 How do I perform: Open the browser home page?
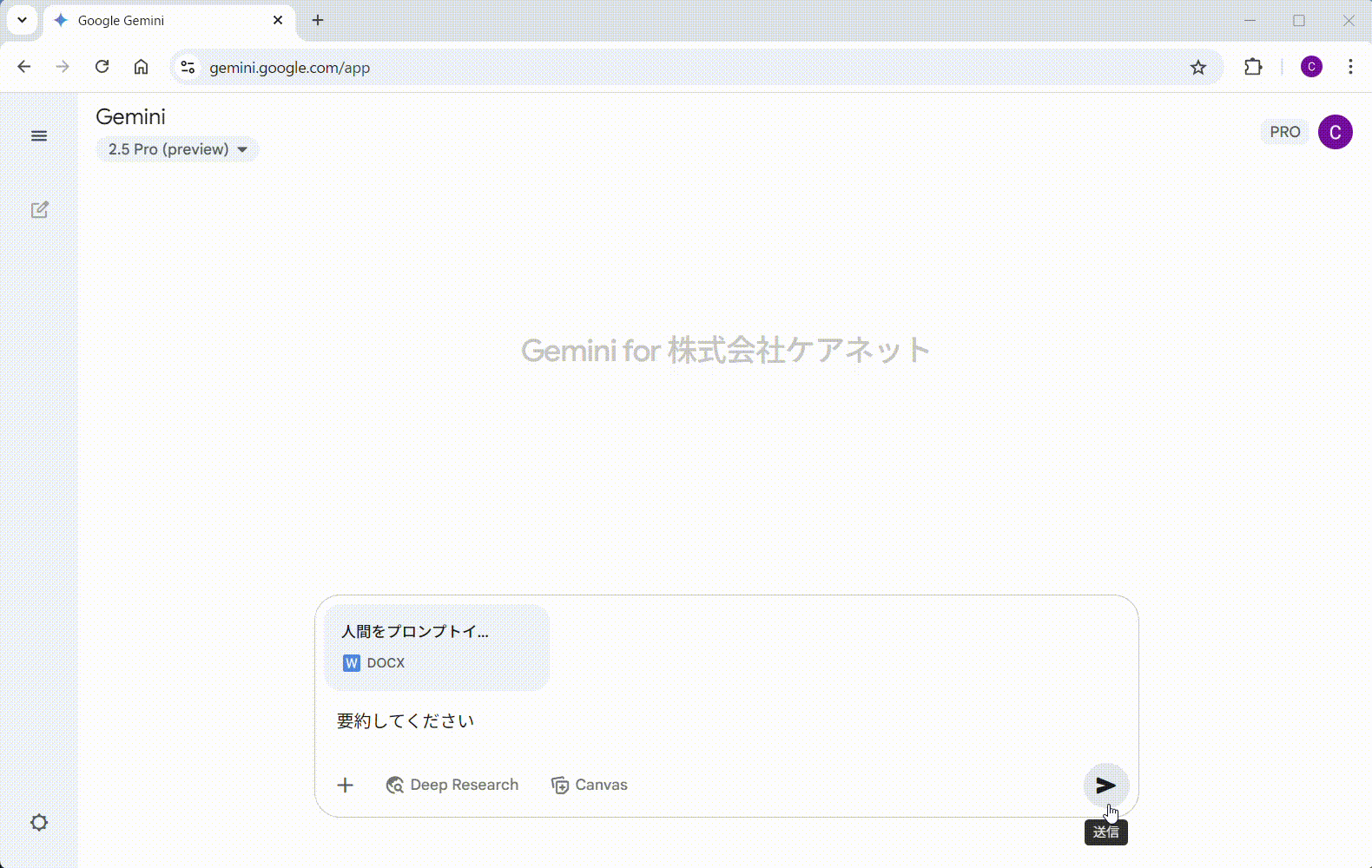coord(141,67)
